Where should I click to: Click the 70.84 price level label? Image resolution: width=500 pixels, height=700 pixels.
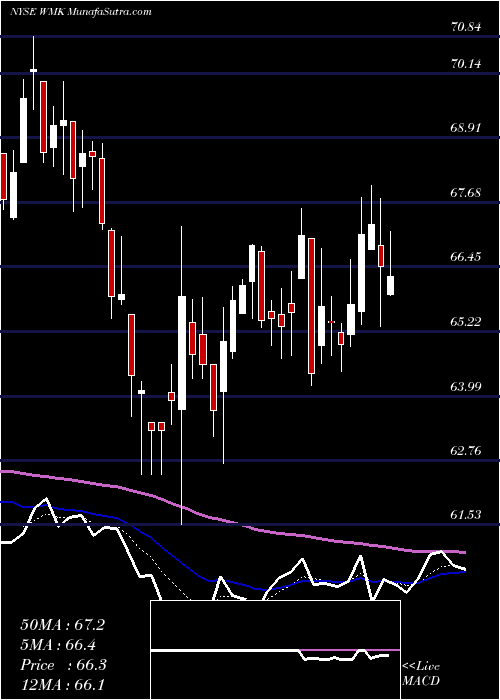(466, 27)
